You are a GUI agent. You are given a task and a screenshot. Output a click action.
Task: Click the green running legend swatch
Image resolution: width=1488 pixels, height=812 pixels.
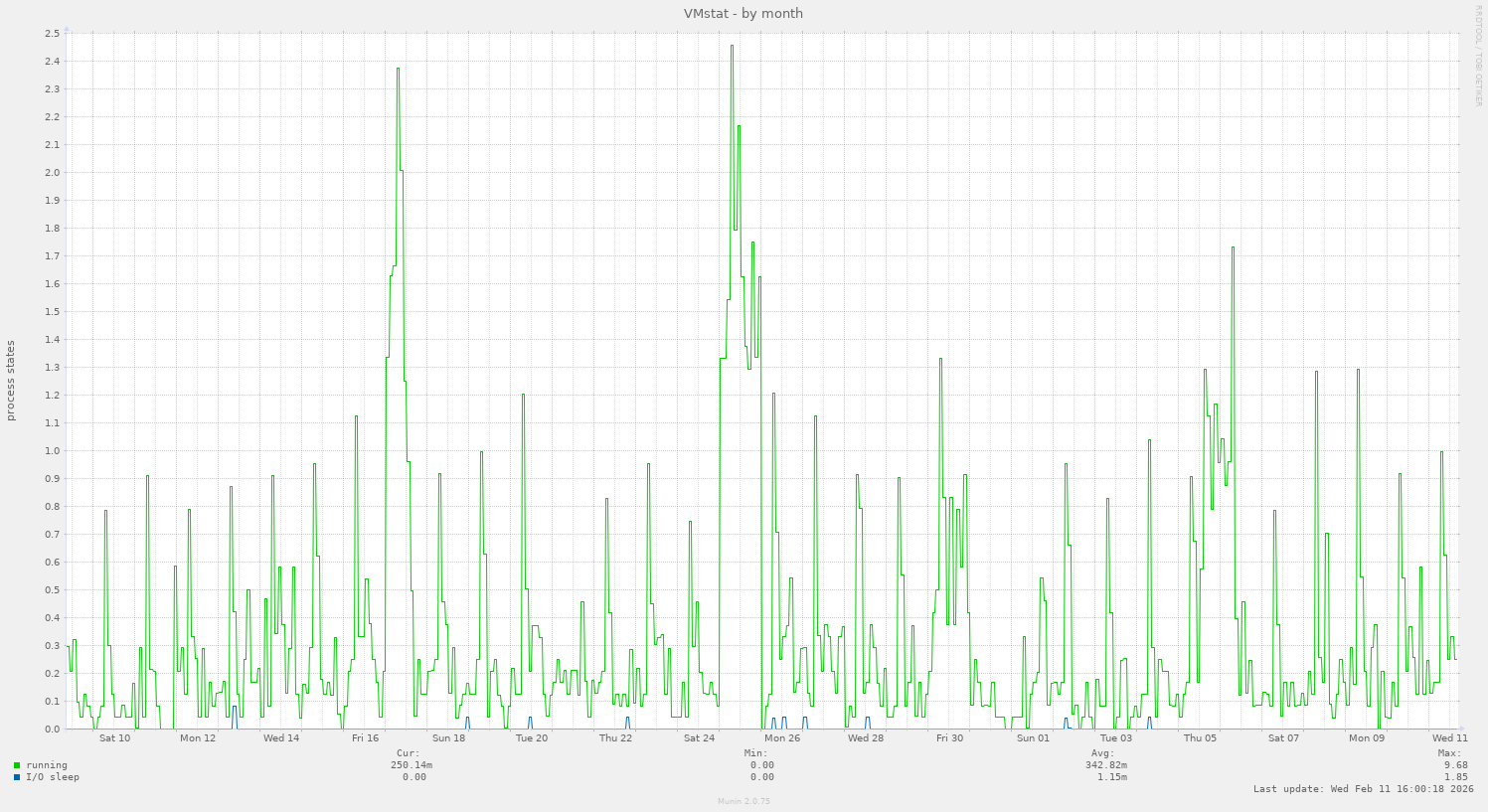coord(17,765)
